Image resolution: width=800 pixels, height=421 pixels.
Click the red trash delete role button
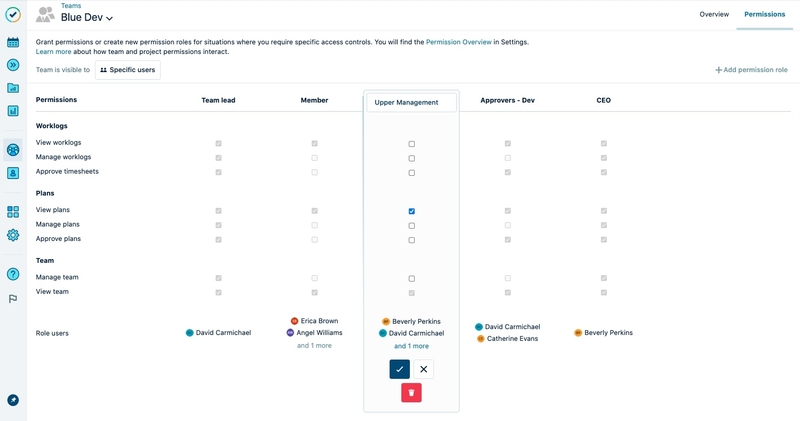pyautogui.click(x=411, y=393)
